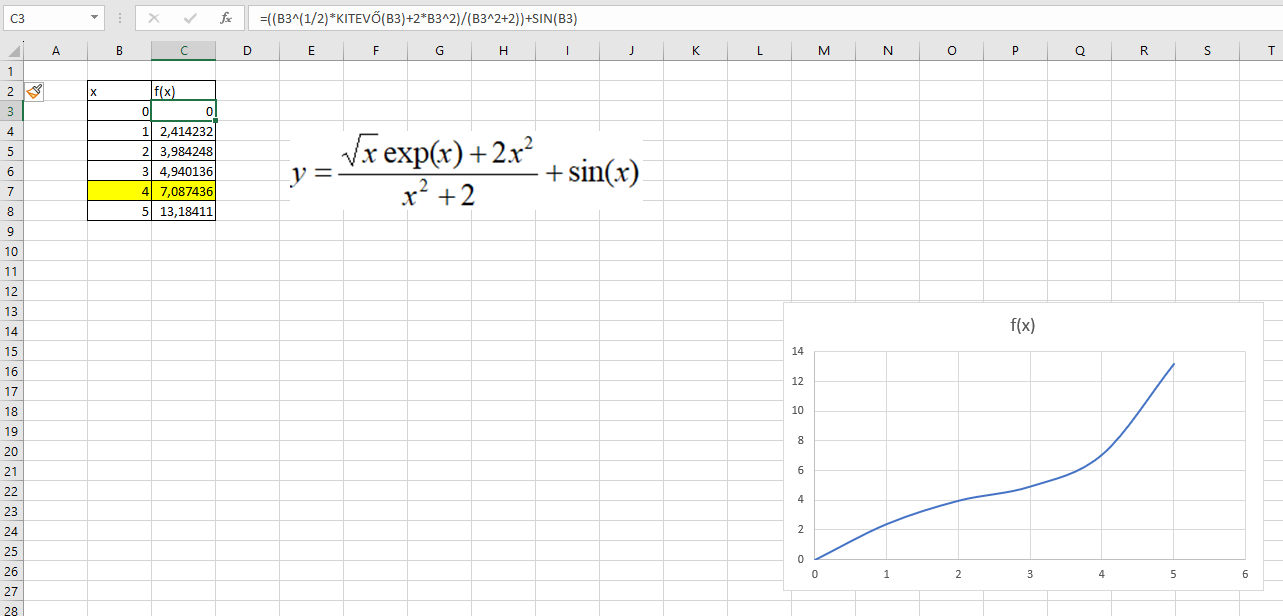The height and width of the screenshot is (616, 1283).
Task: Click the Cancel X icon in formula bar
Action: click(x=154, y=18)
